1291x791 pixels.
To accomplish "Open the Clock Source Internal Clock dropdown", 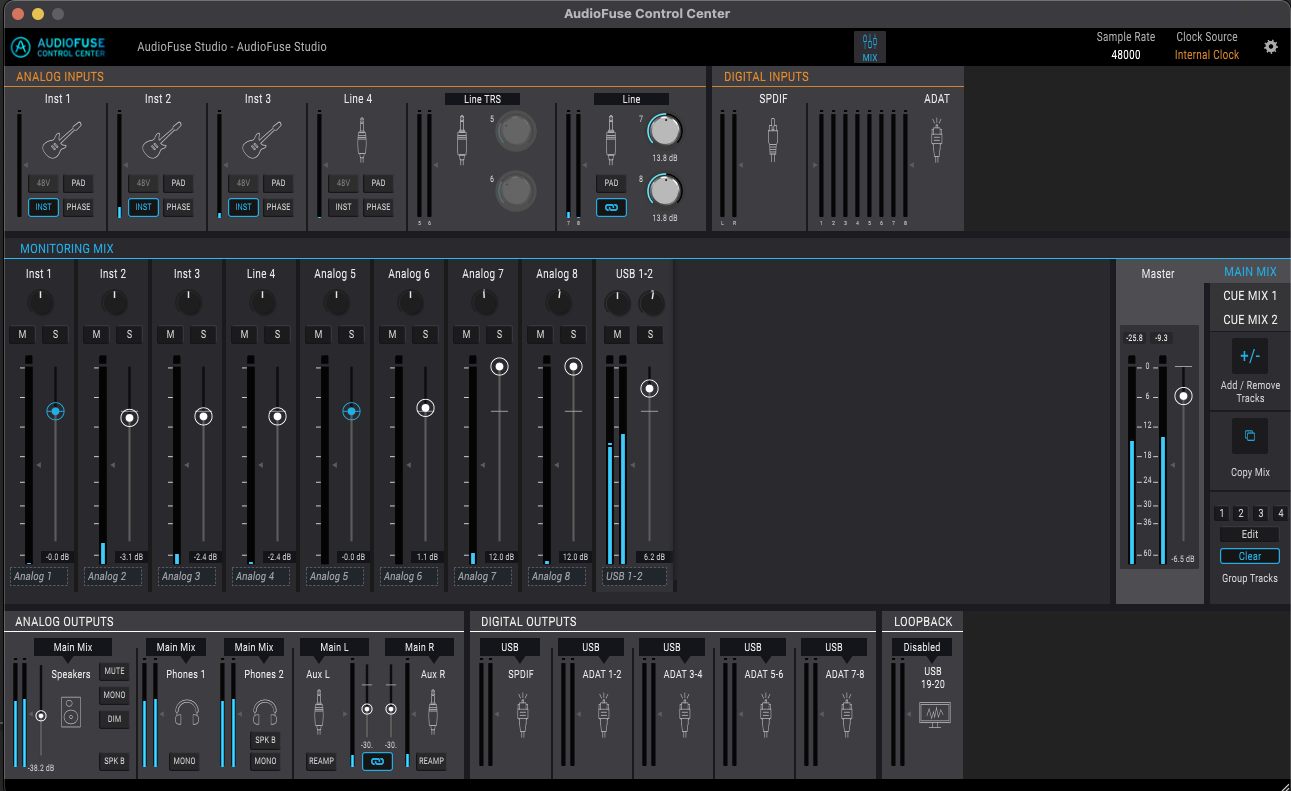I will point(1206,55).
